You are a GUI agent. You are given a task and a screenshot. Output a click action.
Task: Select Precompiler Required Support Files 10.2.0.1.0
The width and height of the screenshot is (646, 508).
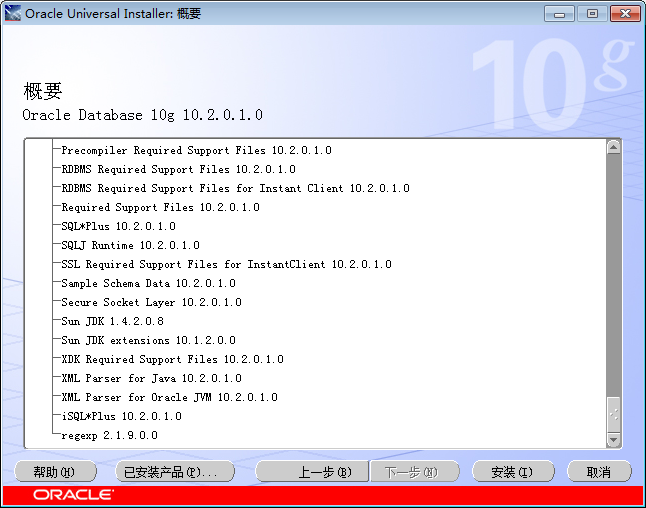click(197, 150)
